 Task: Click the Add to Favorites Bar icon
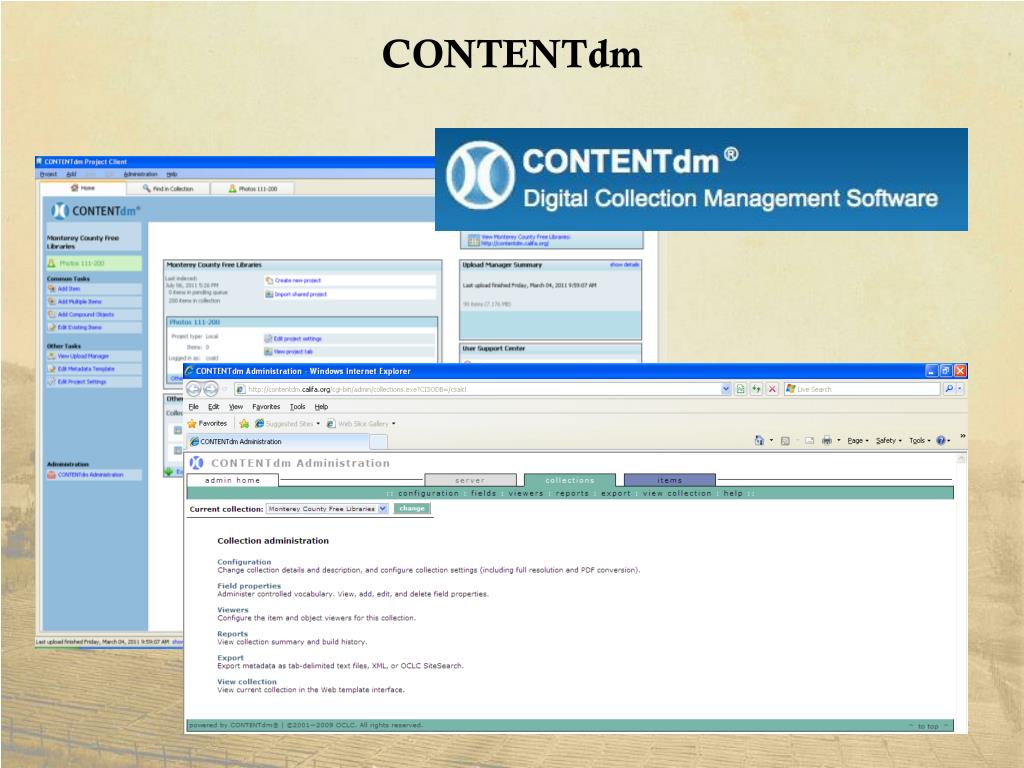click(x=244, y=424)
